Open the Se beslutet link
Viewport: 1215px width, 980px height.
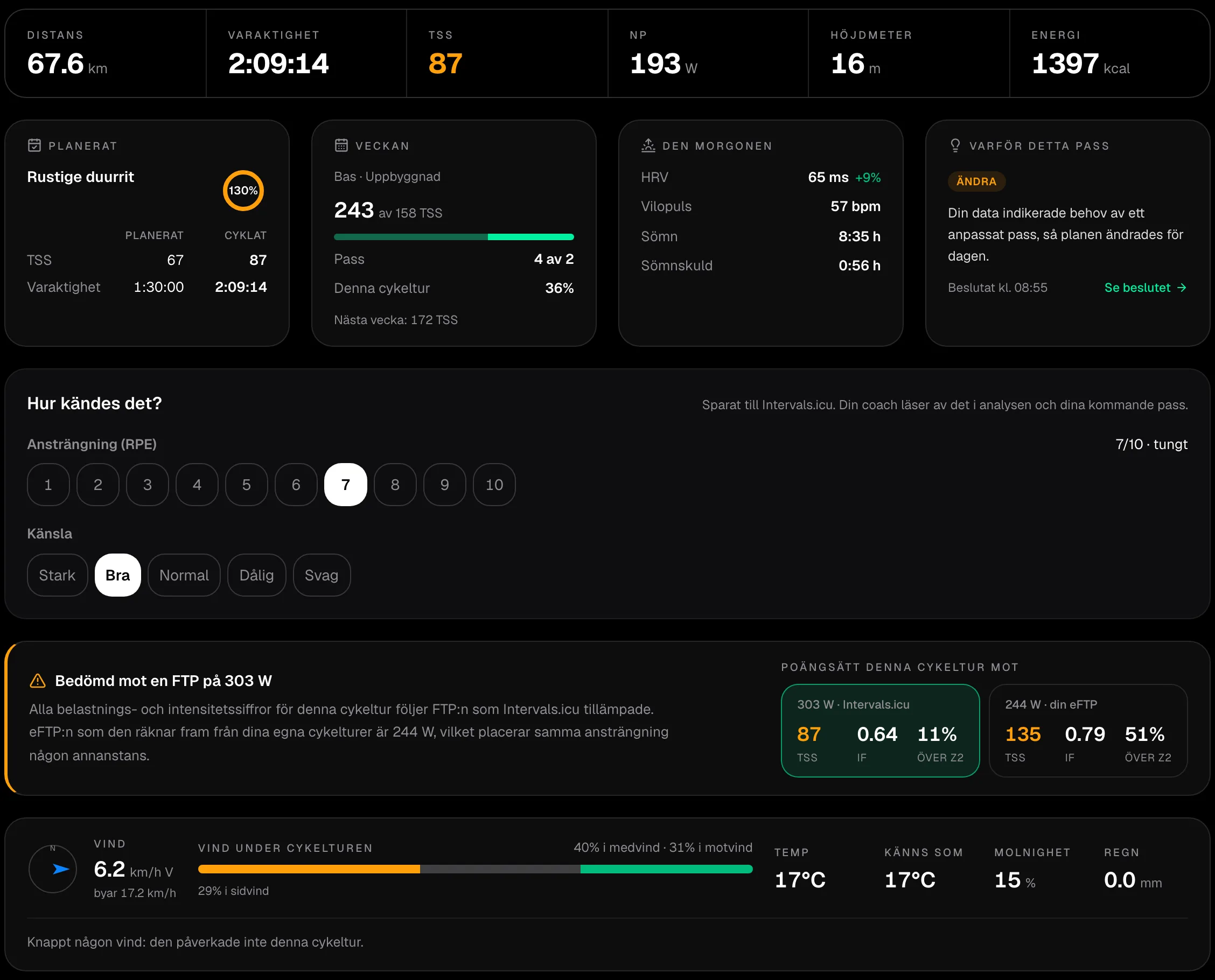[x=1146, y=288]
